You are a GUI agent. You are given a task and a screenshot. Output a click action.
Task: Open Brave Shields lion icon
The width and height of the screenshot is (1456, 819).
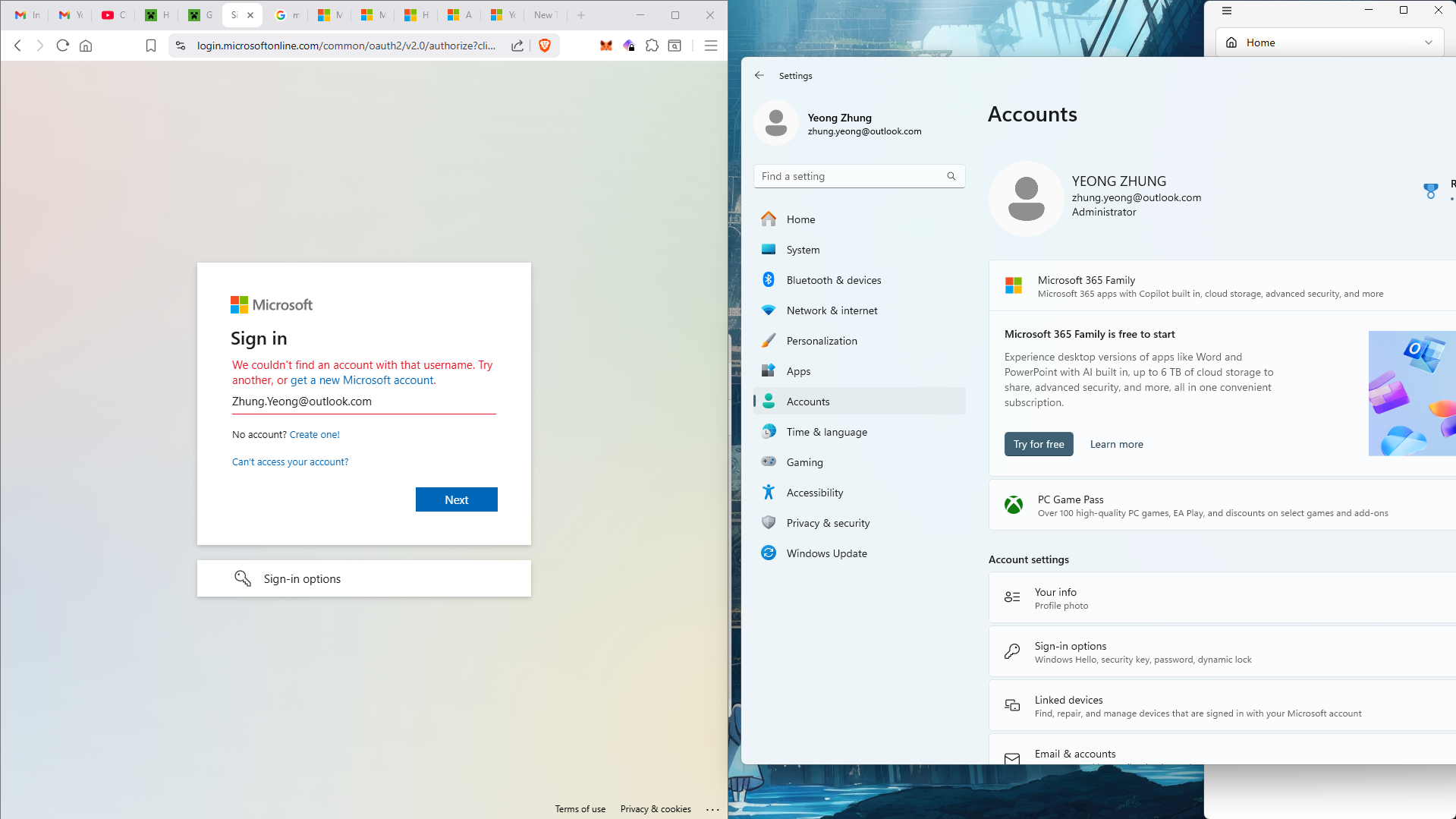pos(545,46)
